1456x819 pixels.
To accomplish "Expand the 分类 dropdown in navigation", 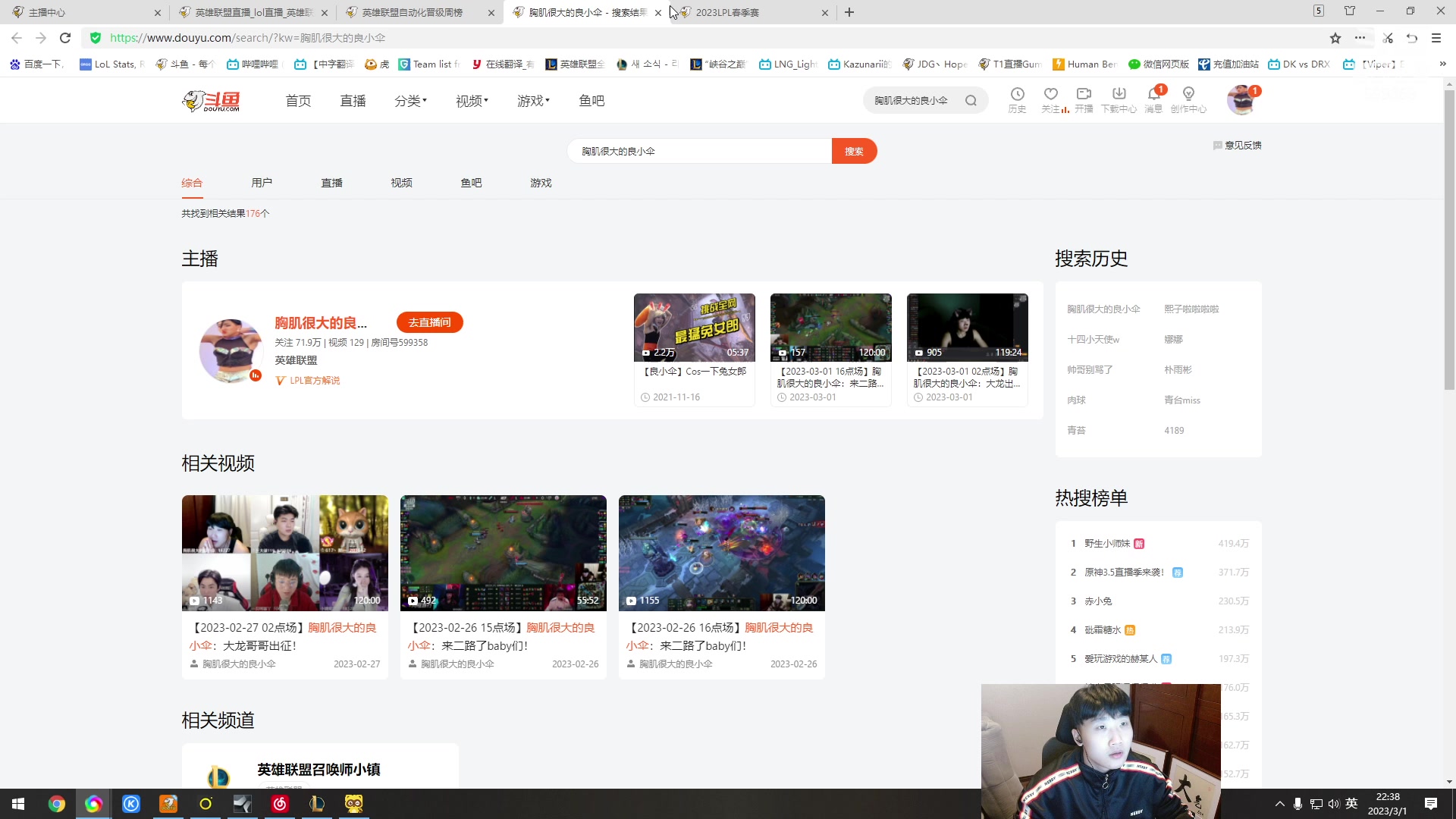I will (x=410, y=101).
